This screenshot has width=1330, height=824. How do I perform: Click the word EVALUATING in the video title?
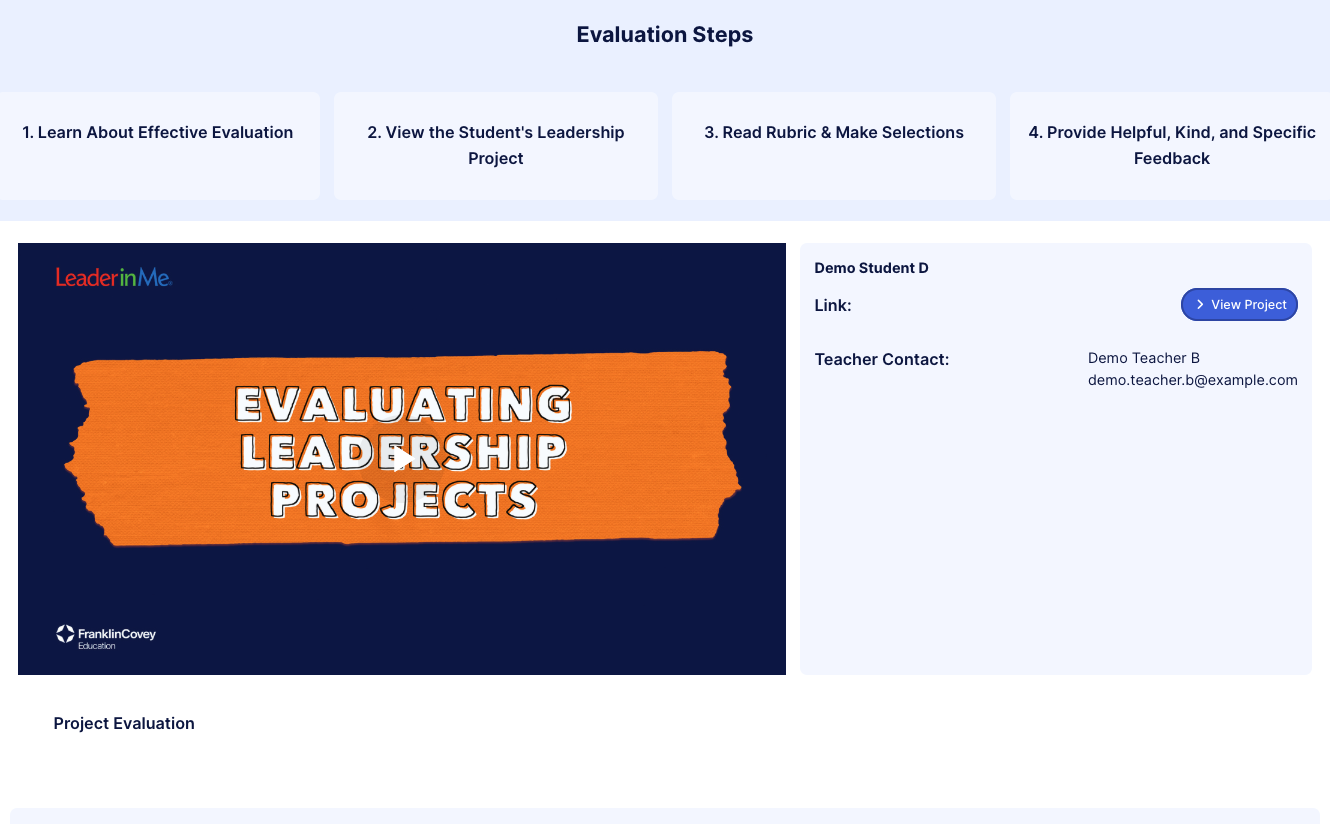(402, 404)
